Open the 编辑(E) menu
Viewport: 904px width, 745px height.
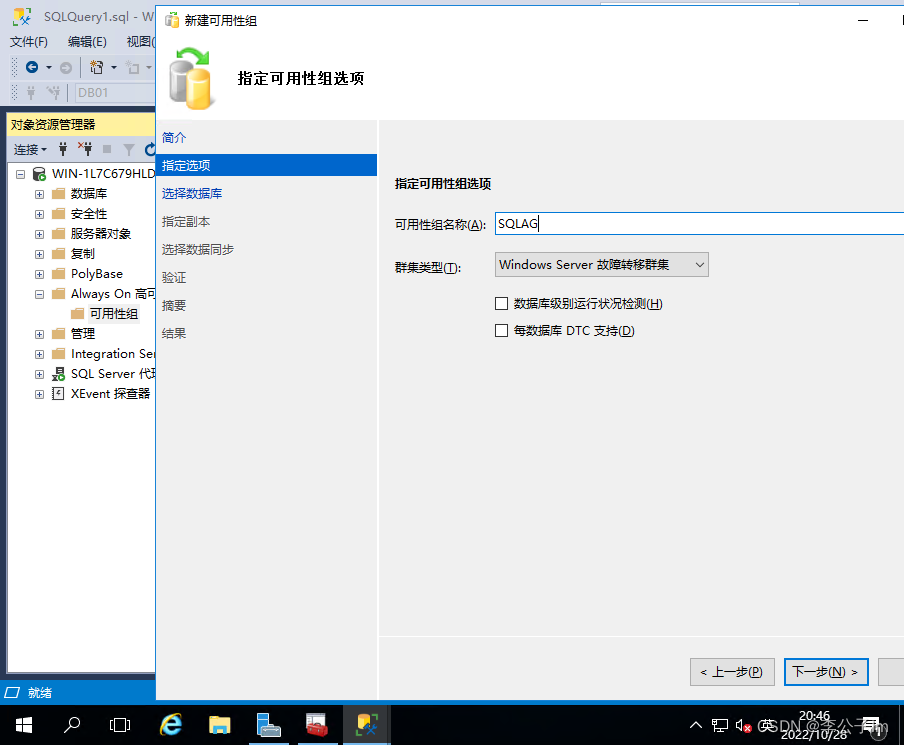coord(87,42)
